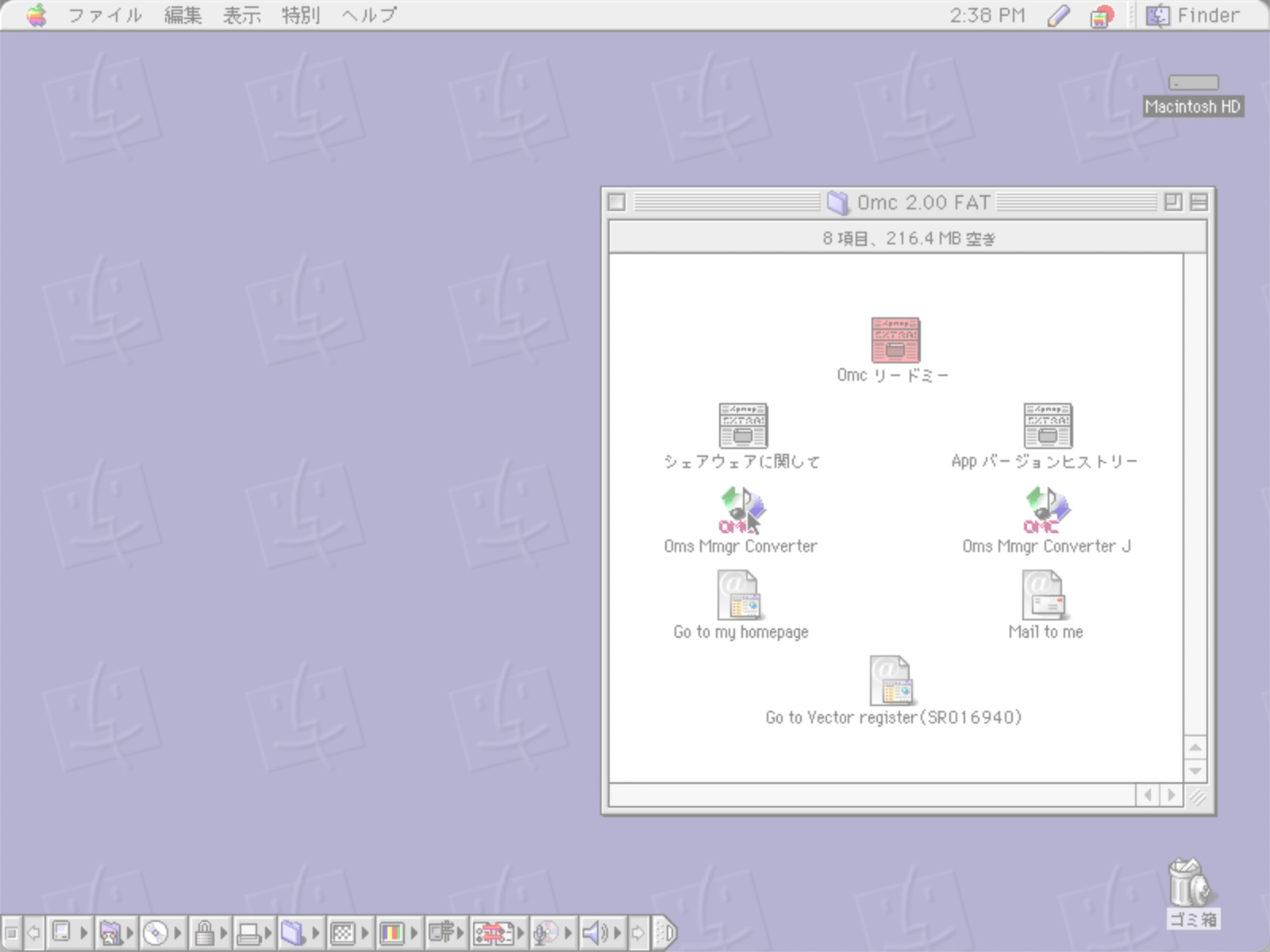
Task: Open the Finder application menu
Action: pyautogui.click(x=1192, y=15)
